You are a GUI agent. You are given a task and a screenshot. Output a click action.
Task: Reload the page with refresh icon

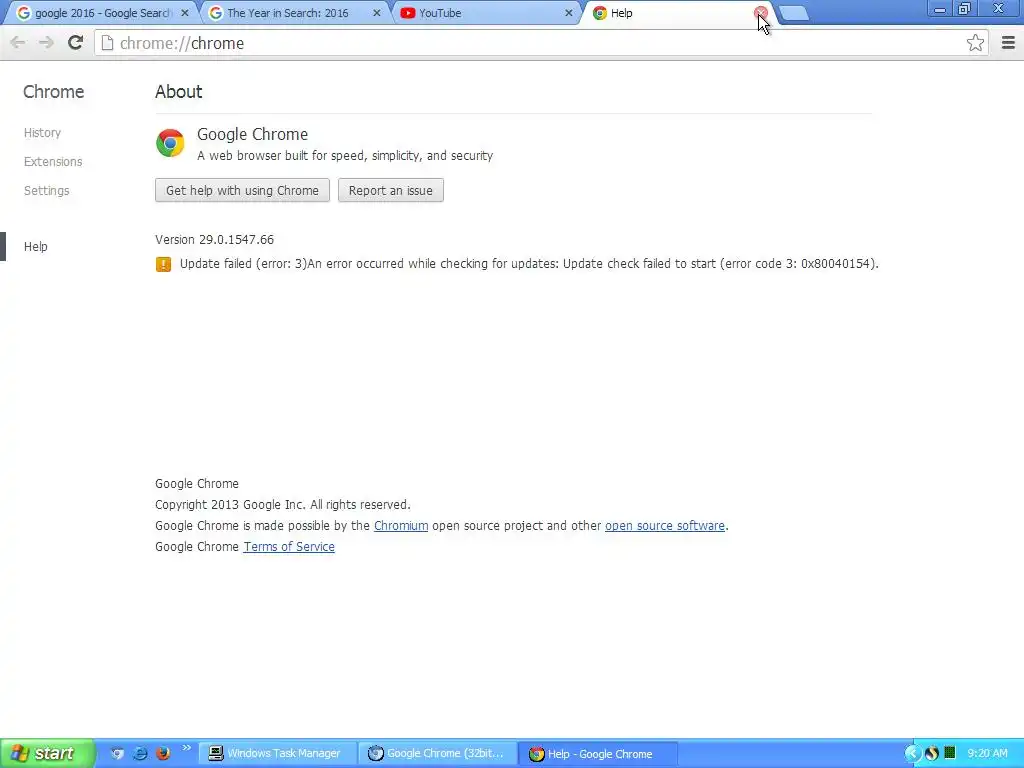76,43
